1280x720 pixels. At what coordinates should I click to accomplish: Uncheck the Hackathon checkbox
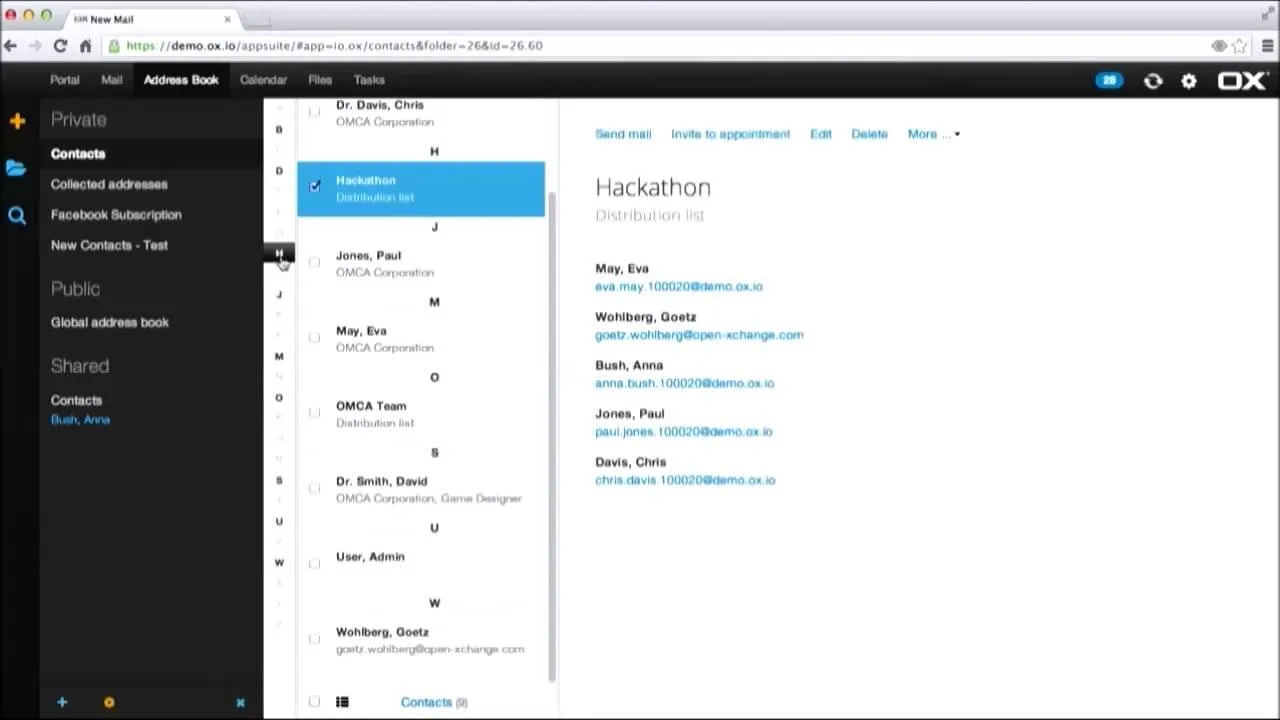click(315, 186)
